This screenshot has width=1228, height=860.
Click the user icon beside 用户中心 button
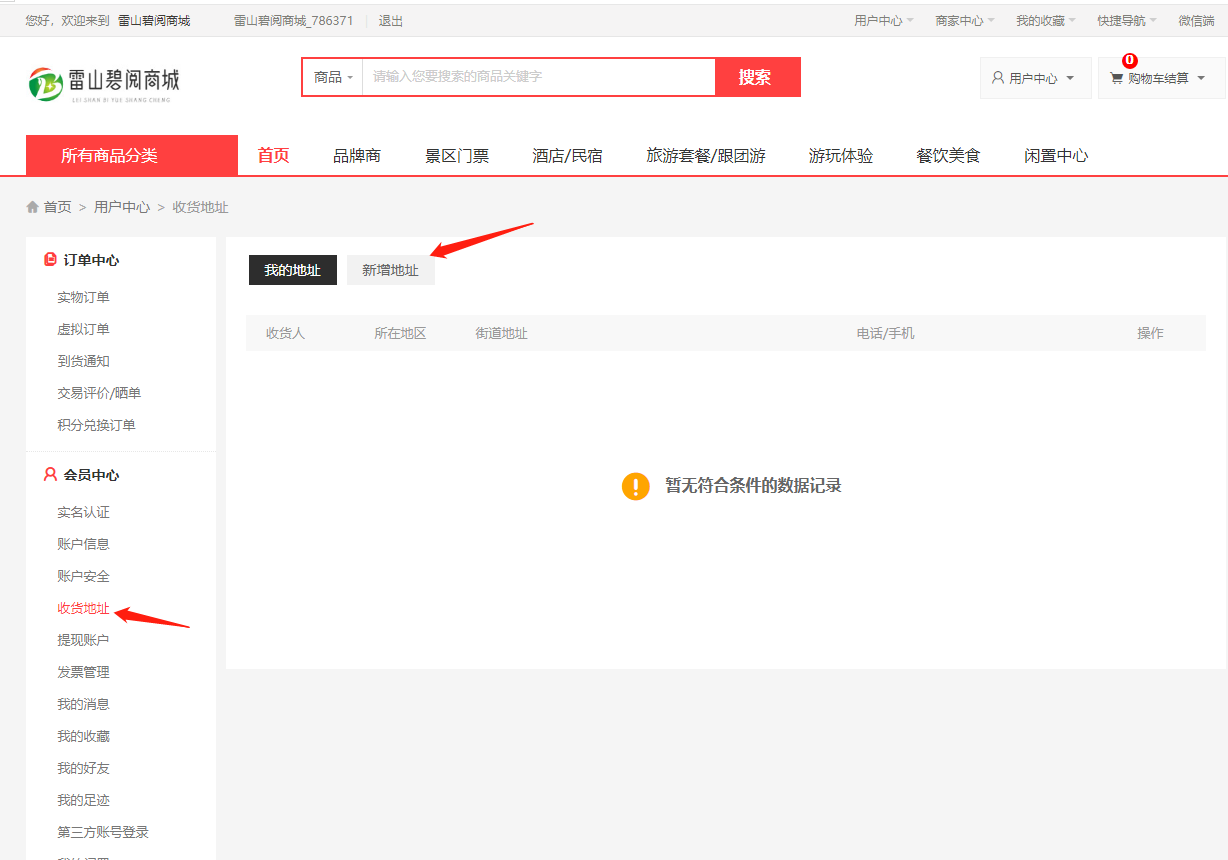pyautogui.click(x=997, y=78)
